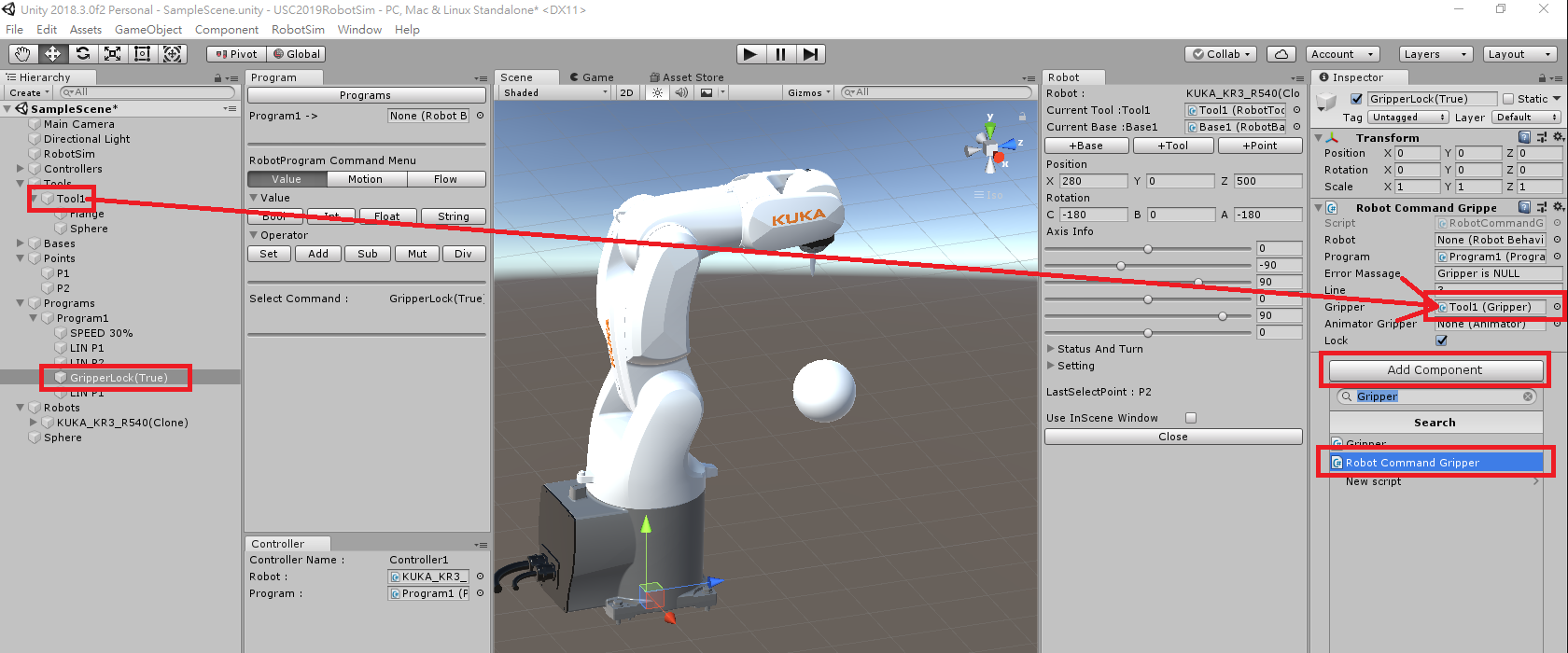Toggle Global handle rotation mode

click(297, 54)
